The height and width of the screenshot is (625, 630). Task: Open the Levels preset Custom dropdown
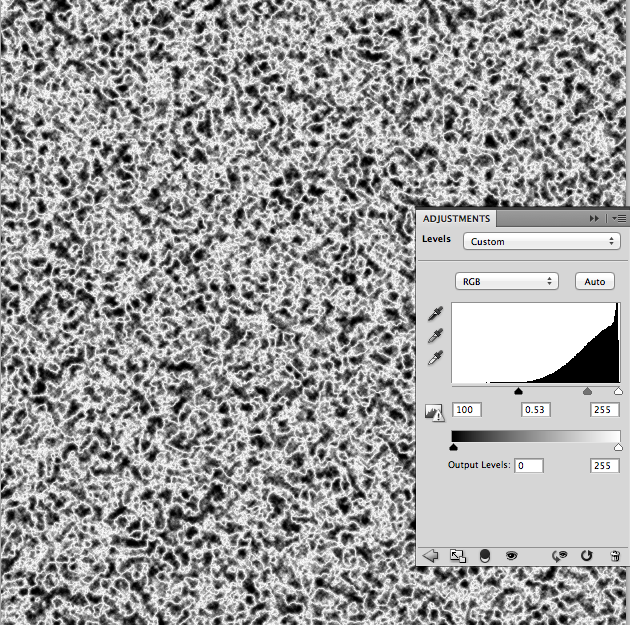541,241
